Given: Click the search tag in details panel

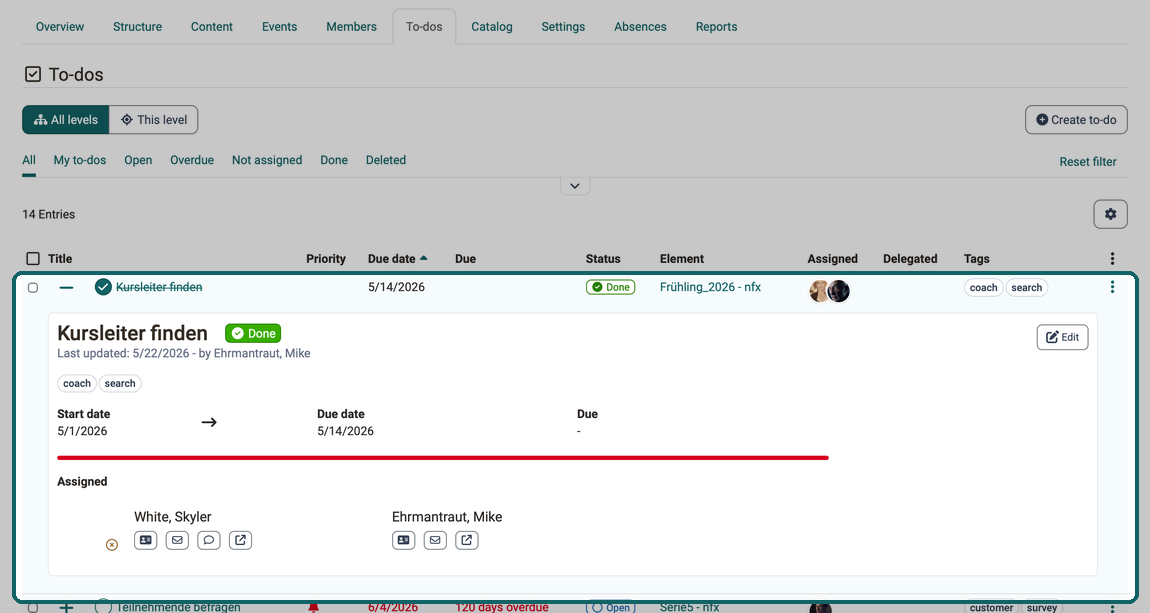Looking at the screenshot, I should tap(120, 383).
